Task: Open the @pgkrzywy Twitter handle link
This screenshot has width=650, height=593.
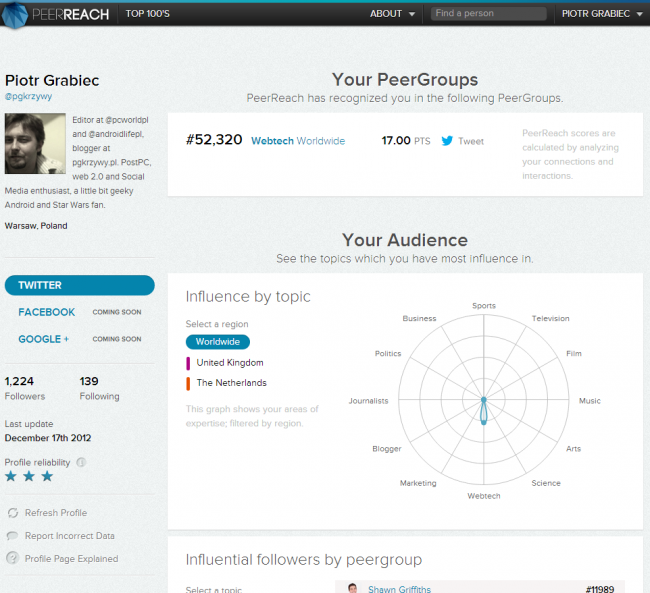Action: pos(28,96)
